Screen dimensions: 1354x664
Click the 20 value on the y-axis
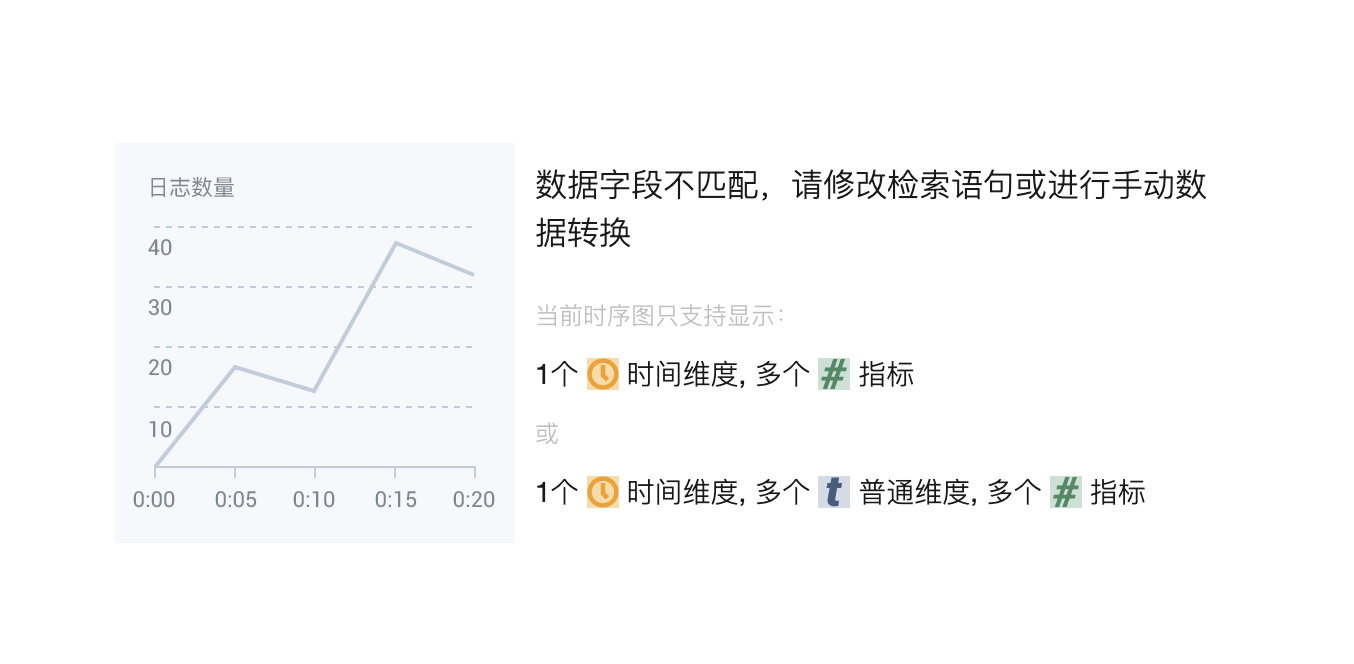point(160,368)
